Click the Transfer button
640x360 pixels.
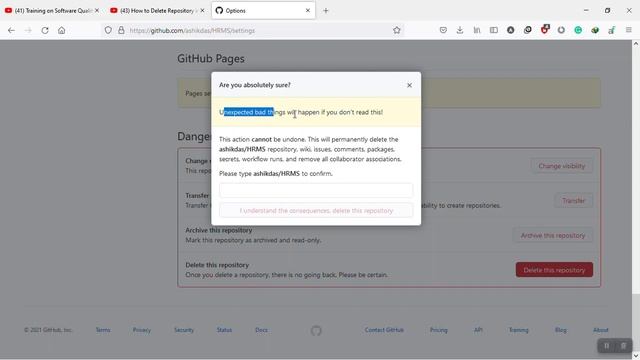pos(573,201)
